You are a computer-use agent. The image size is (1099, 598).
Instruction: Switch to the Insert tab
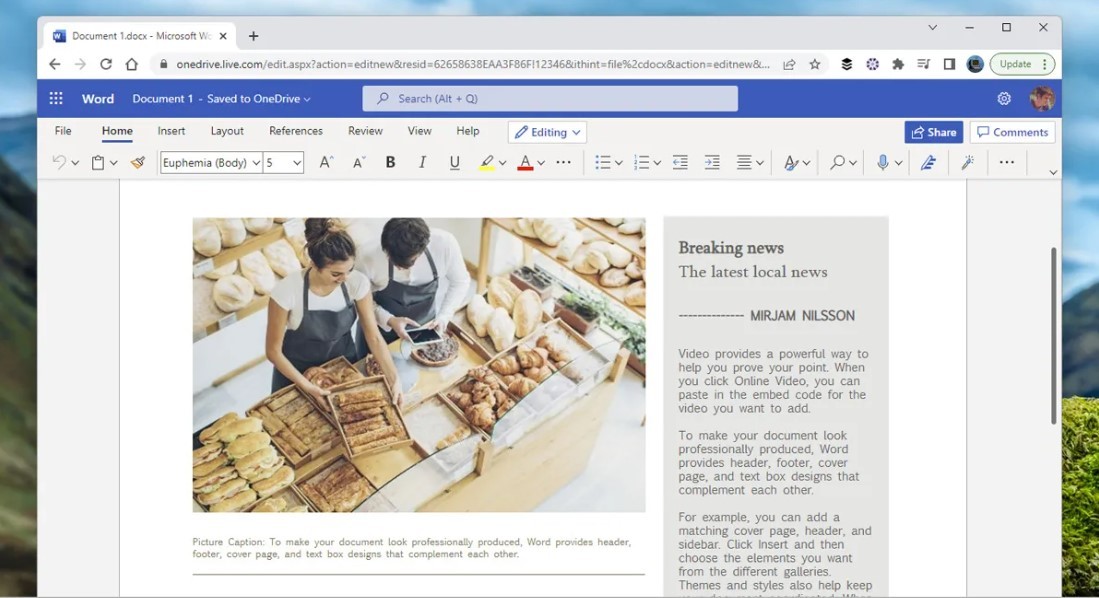[171, 131]
